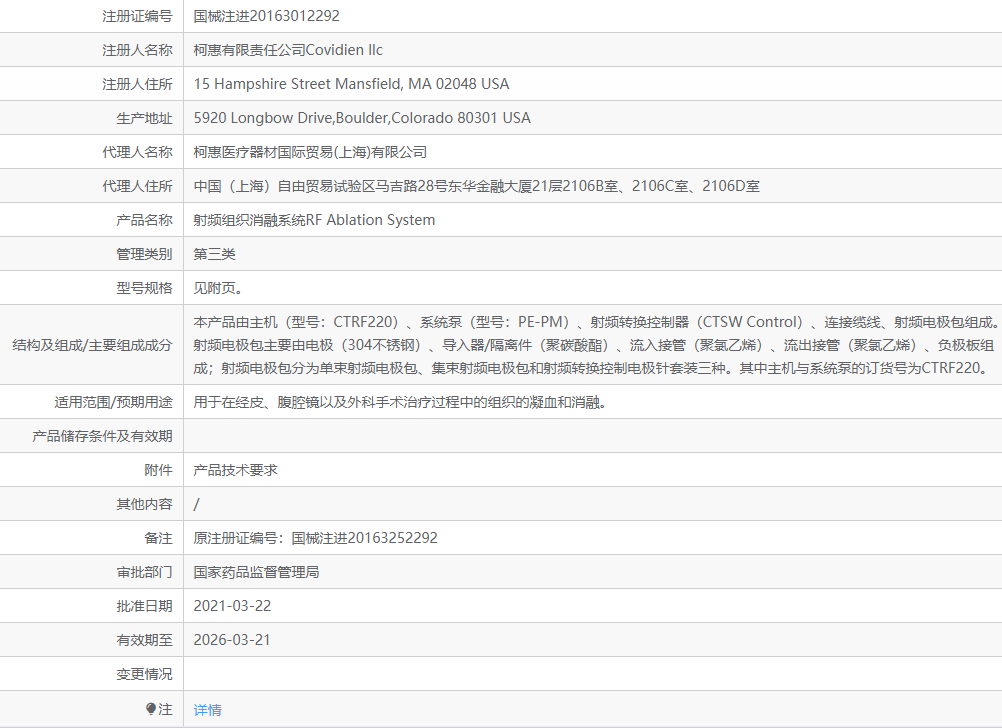Open the 详情 link
This screenshot has height=728, width=1002.
coord(207,708)
